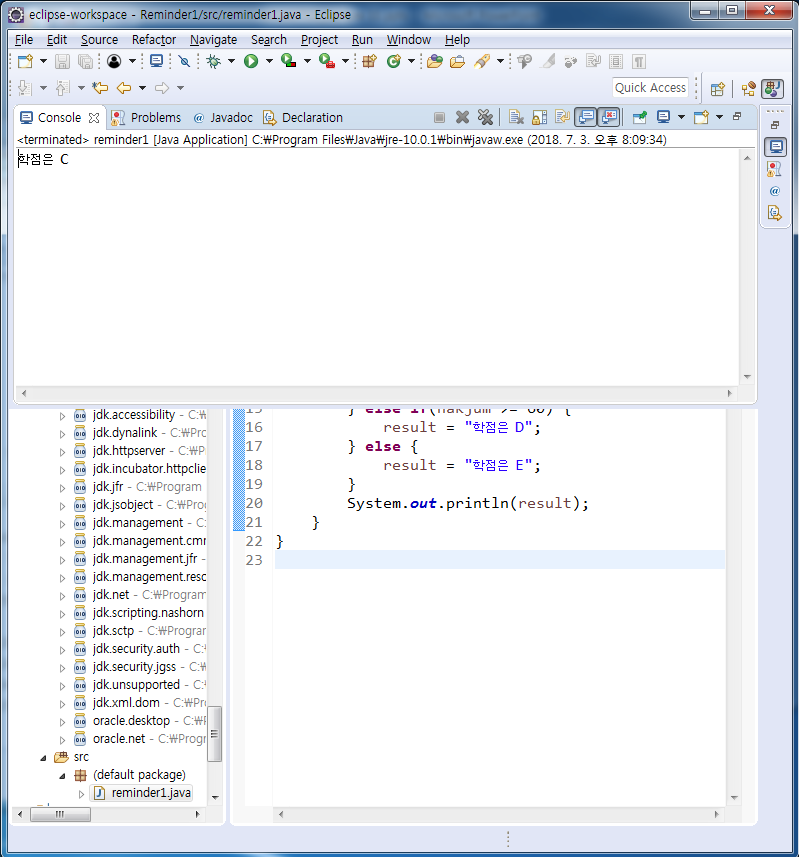The width and height of the screenshot is (799, 857).
Task: Switch to the Problems tab
Action: pos(146,118)
